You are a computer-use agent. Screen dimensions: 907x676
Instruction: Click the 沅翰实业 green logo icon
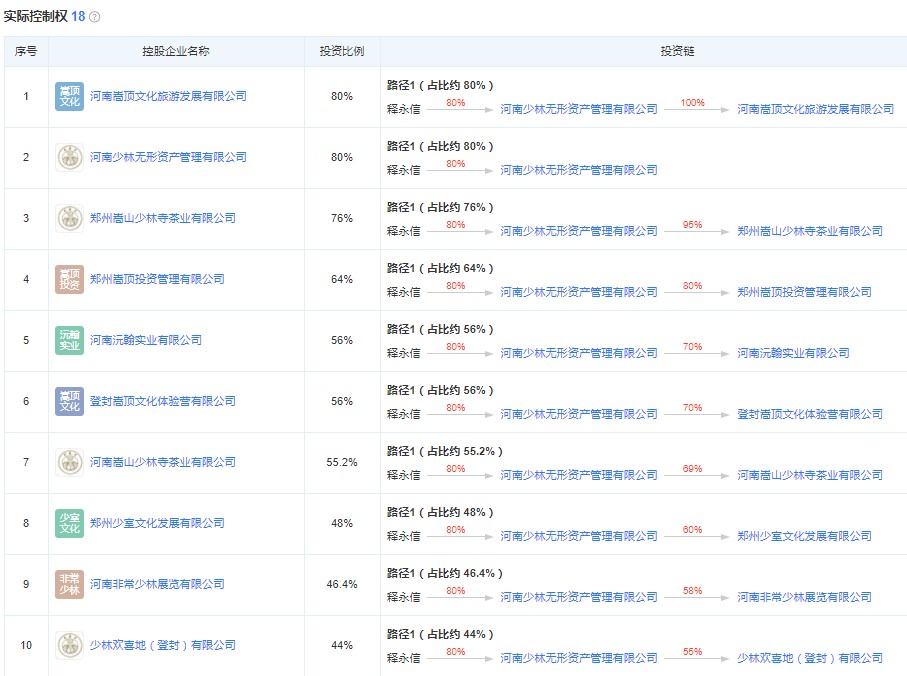pos(69,340)
